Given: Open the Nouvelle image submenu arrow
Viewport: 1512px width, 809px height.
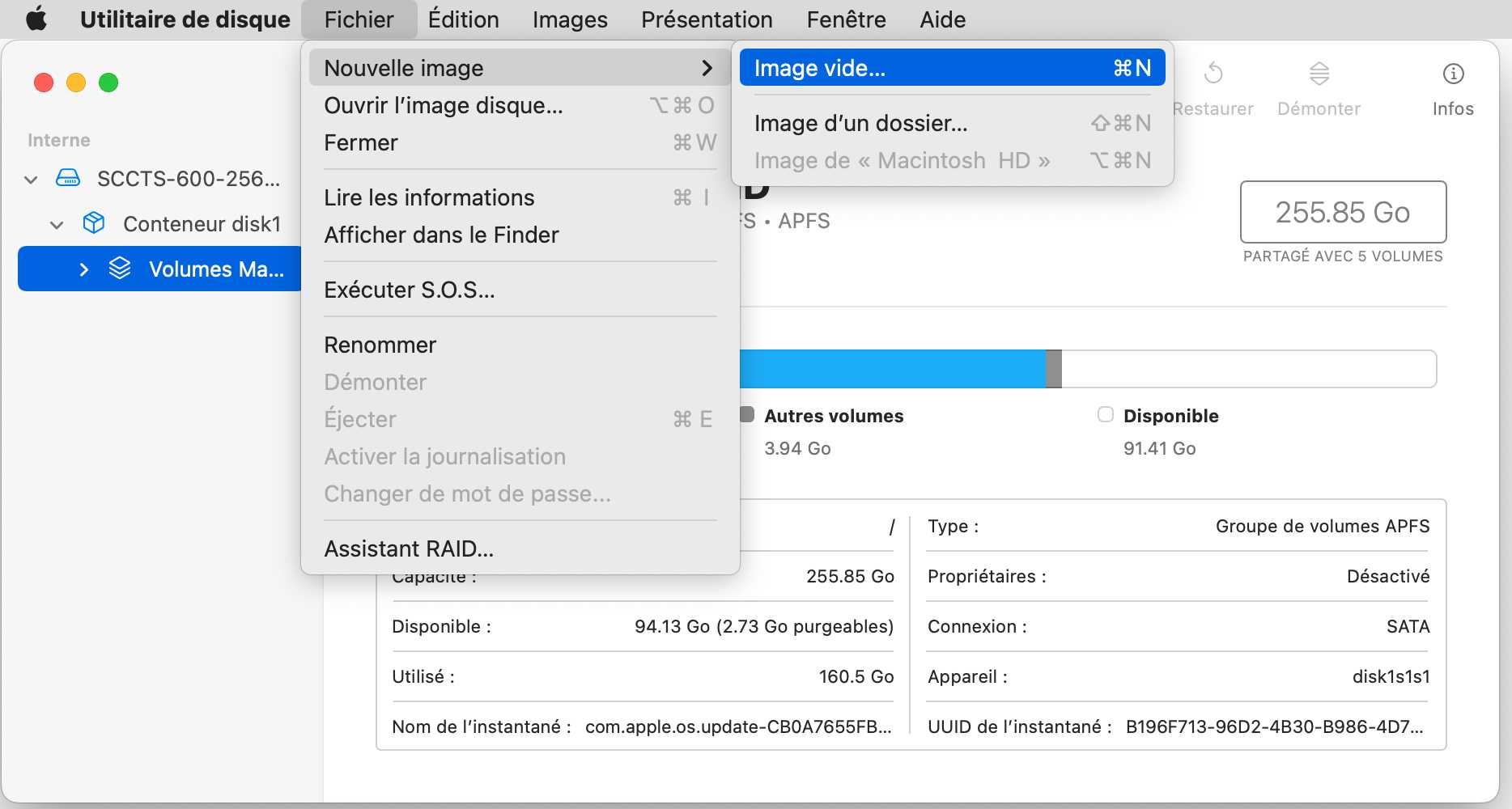Looking at the screenshot, I should point(707,68).
